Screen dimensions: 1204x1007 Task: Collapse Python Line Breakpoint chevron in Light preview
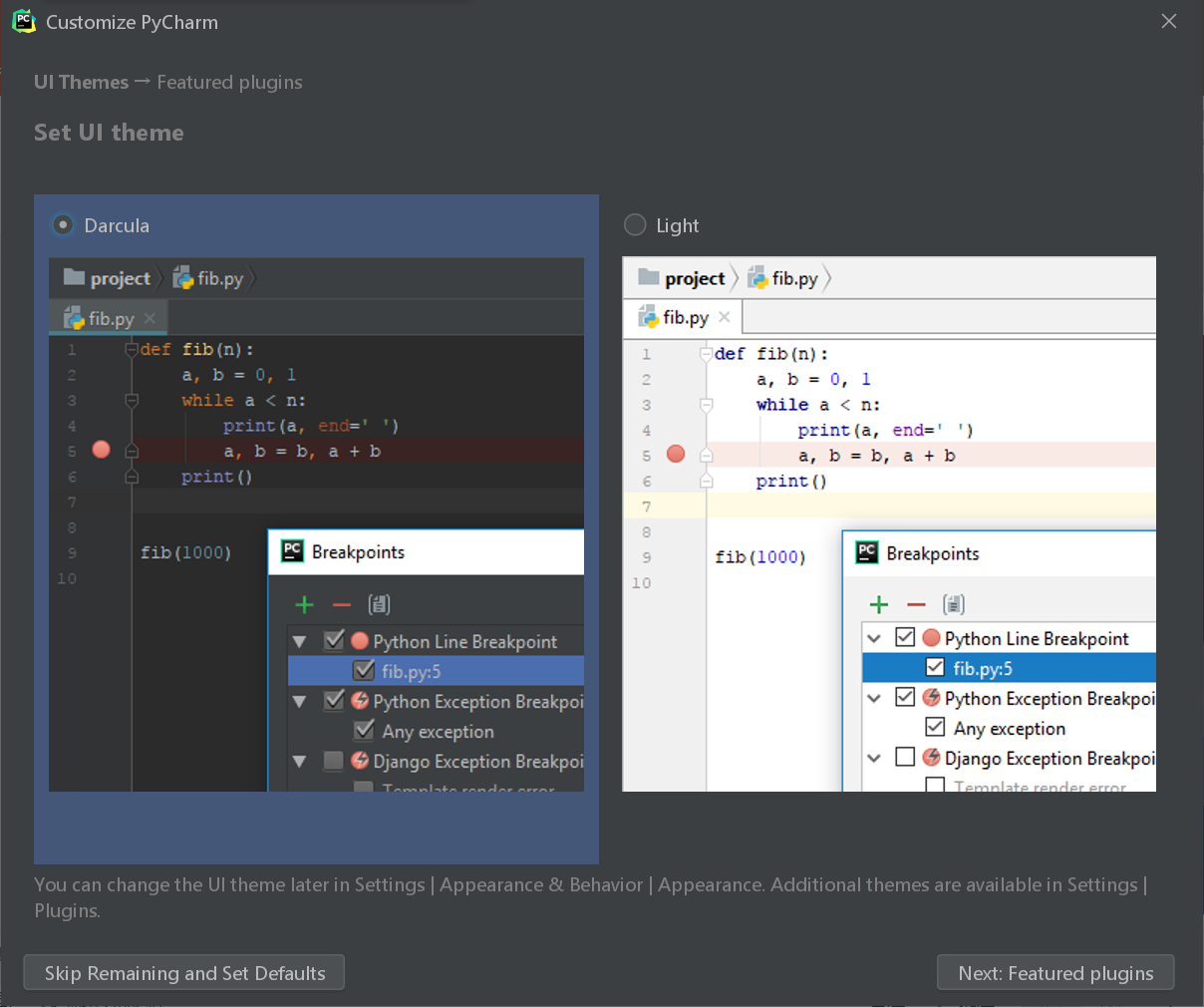(874, 638)
